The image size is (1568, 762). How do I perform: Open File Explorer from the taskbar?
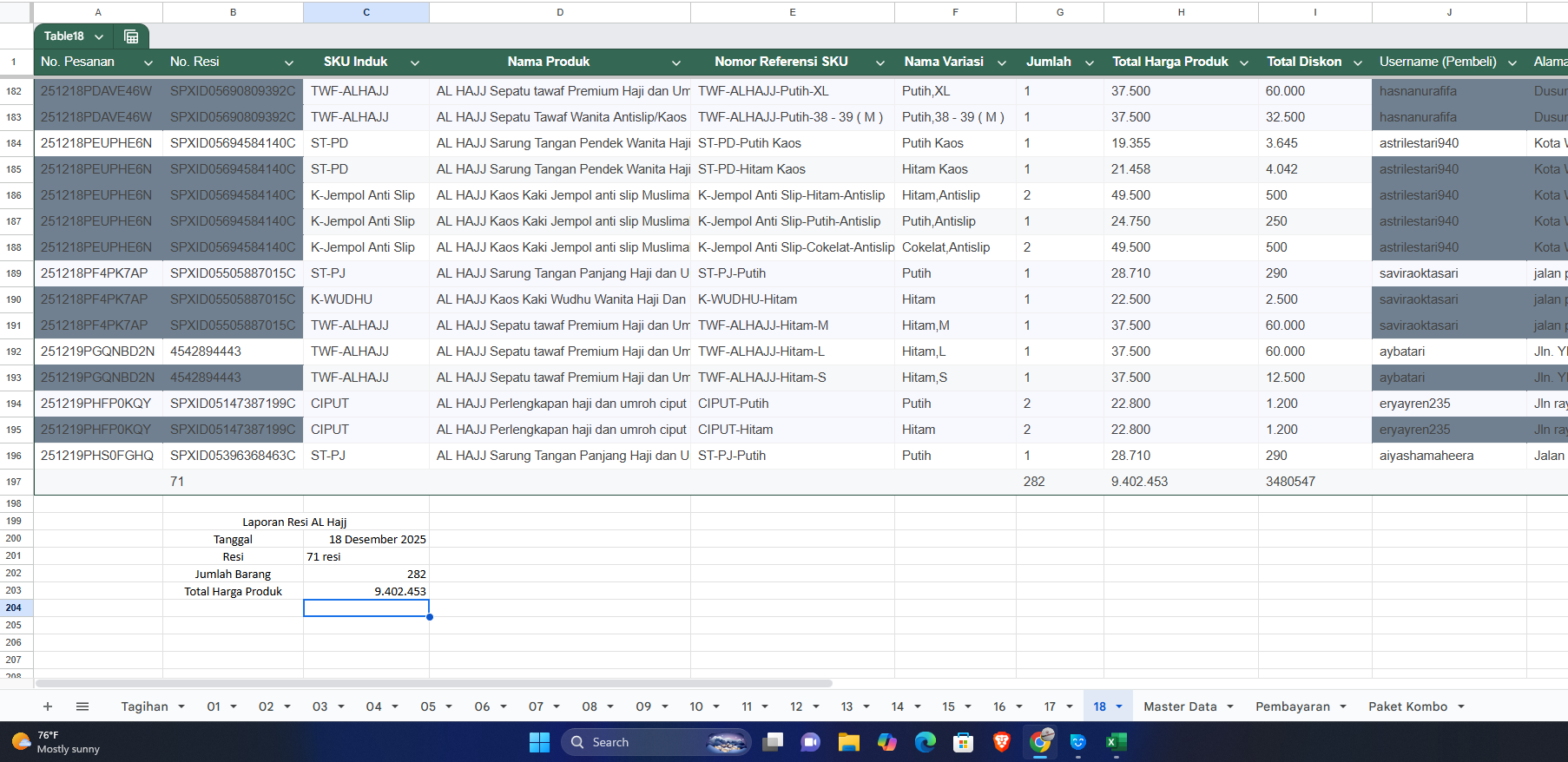(848, 742)
